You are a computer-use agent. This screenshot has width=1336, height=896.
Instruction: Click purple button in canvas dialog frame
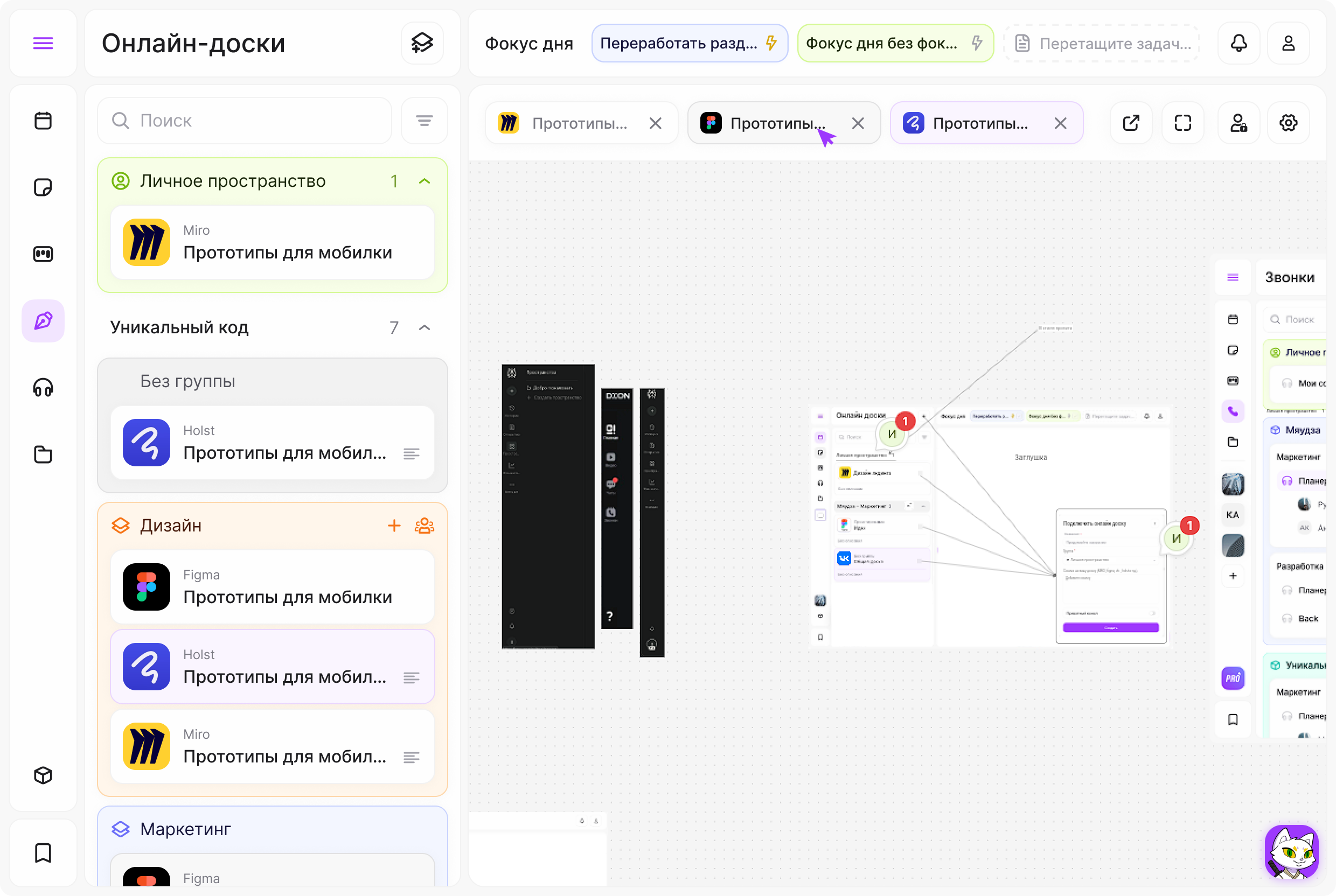(1111, 627)
